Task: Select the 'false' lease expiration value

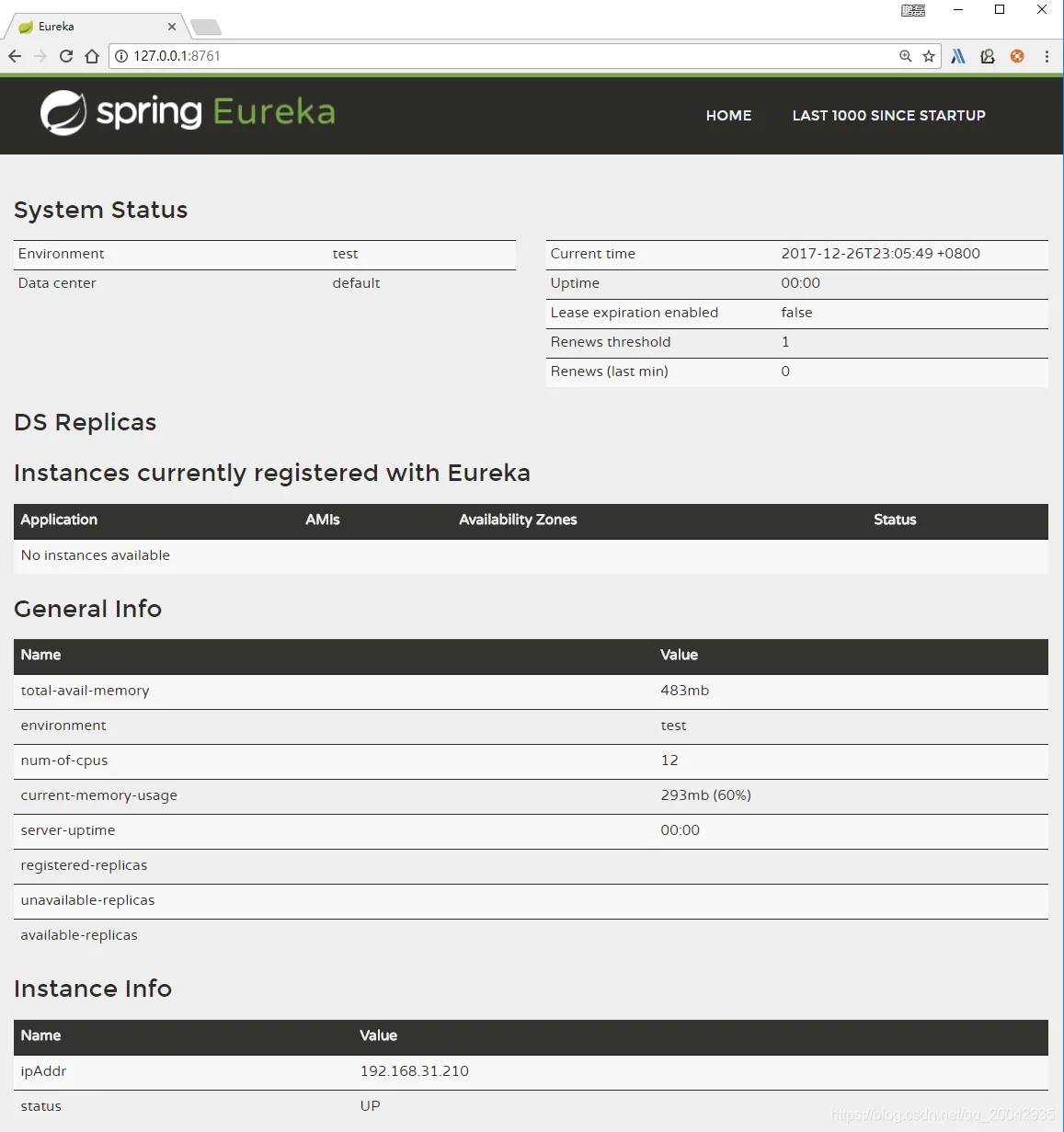Action: tap(796, 313)
